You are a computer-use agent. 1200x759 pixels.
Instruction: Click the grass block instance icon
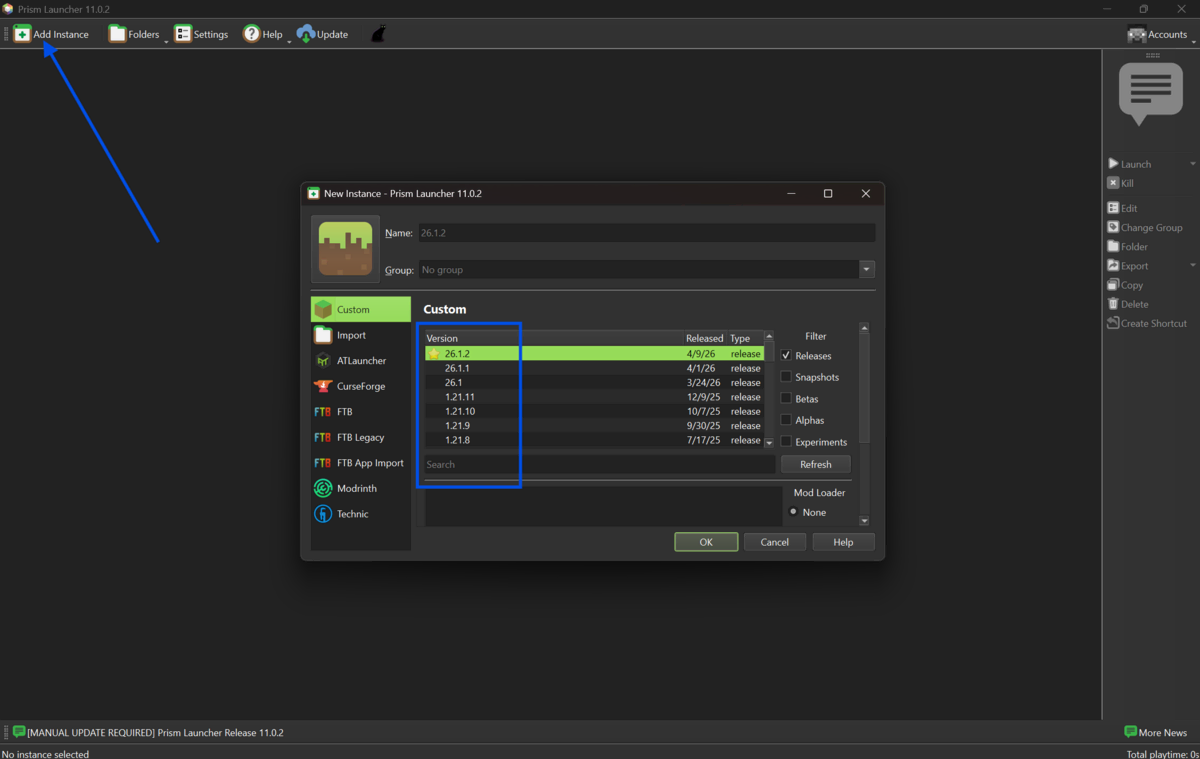pos(345,249)
